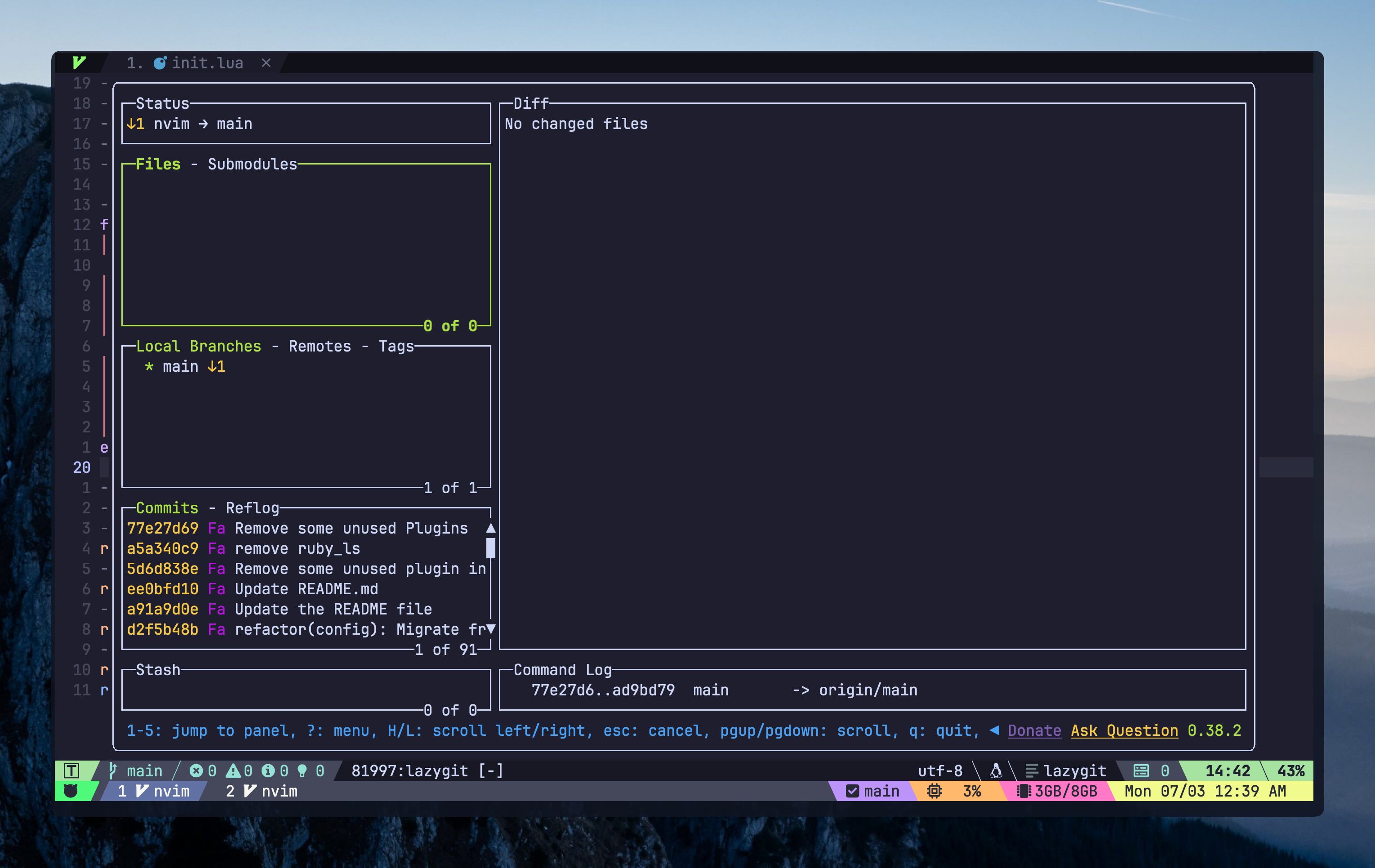
Task: Click the memory icon beside 3GB/8GB
Action: [1023, 791]
